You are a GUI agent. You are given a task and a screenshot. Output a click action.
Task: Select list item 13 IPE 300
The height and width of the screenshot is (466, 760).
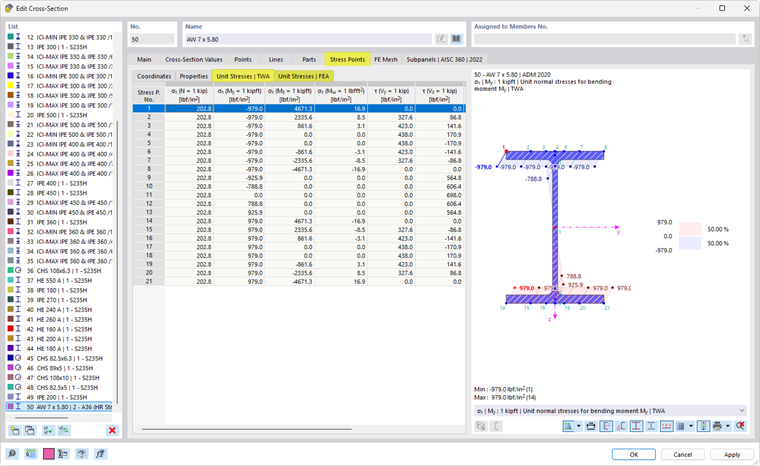(60, 47)
